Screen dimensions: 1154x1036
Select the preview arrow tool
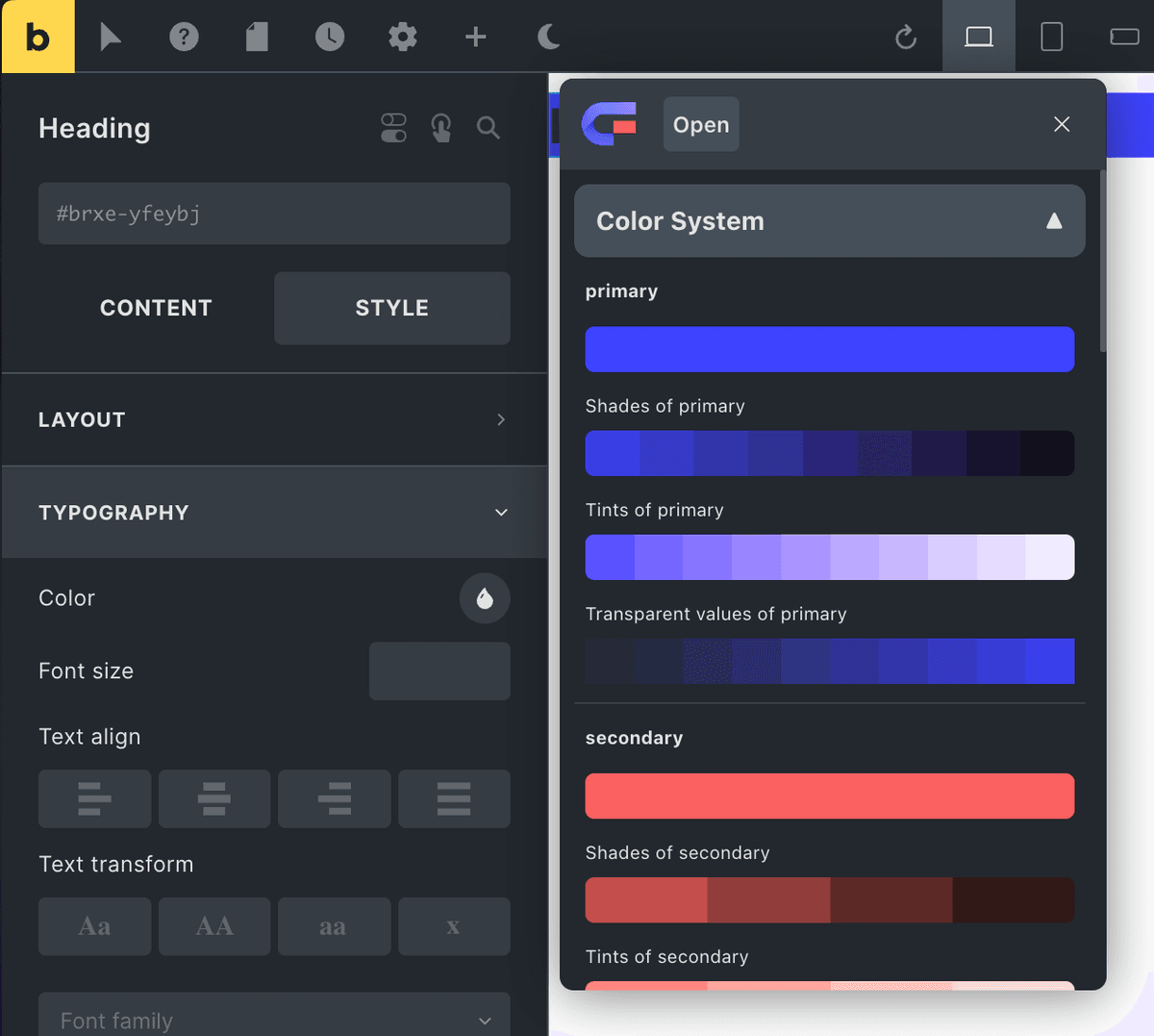[x=111, y=37]
